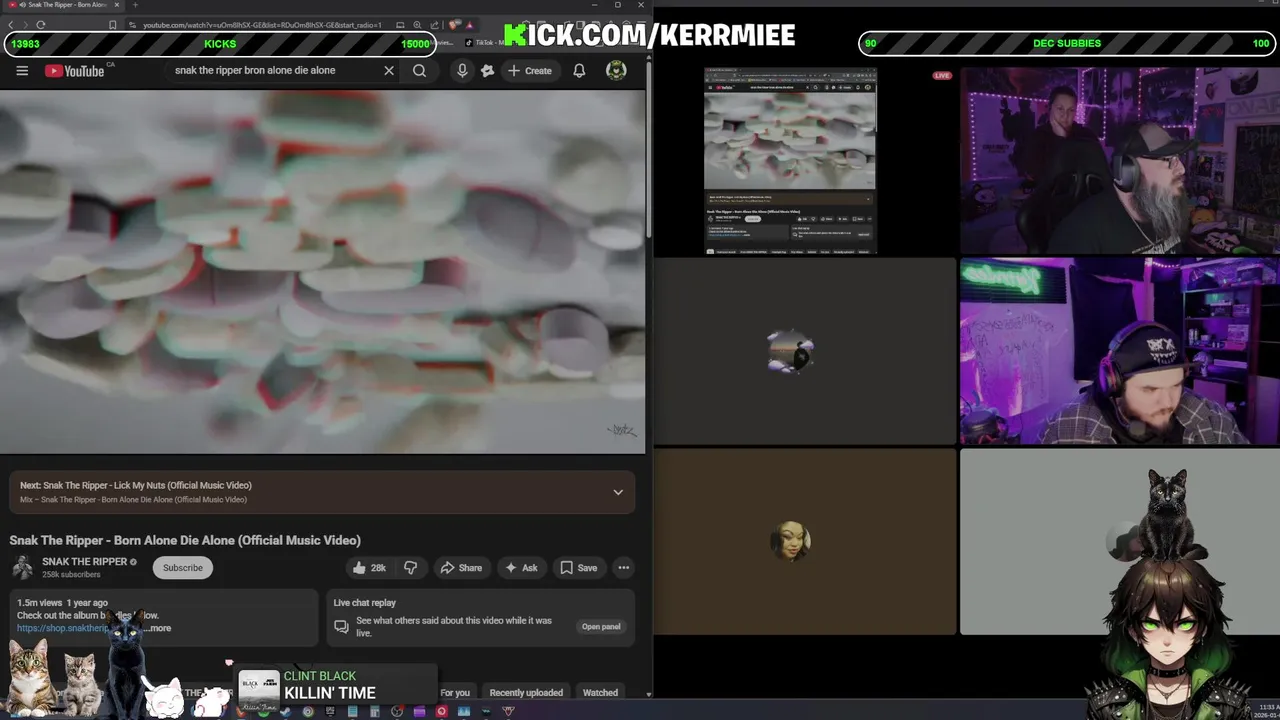Click the zoom magnifier icon in the address bar
Viewport: 1280px width, 720px height.
417,25
